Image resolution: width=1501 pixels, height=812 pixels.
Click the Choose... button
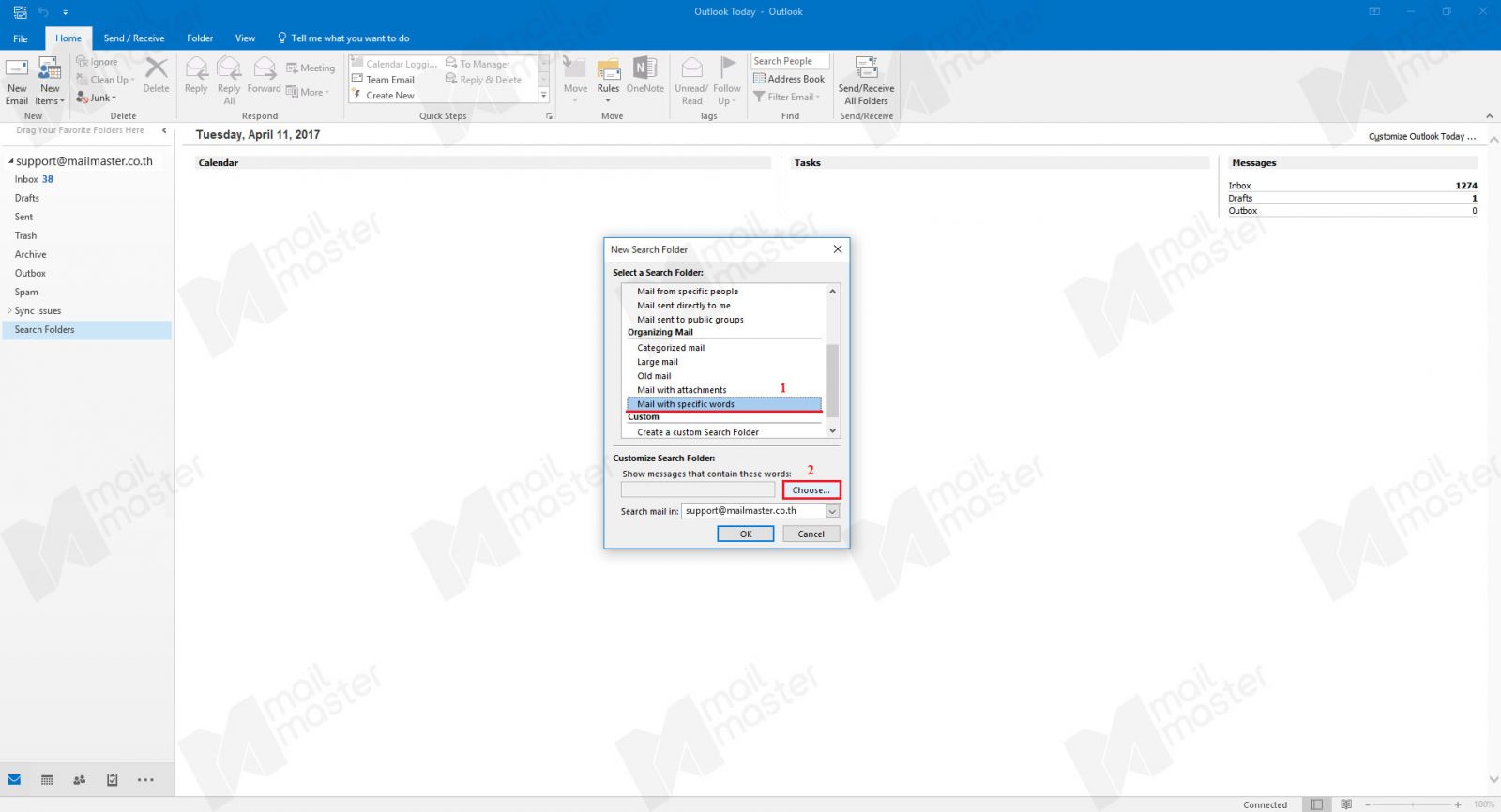click(811, 489)
